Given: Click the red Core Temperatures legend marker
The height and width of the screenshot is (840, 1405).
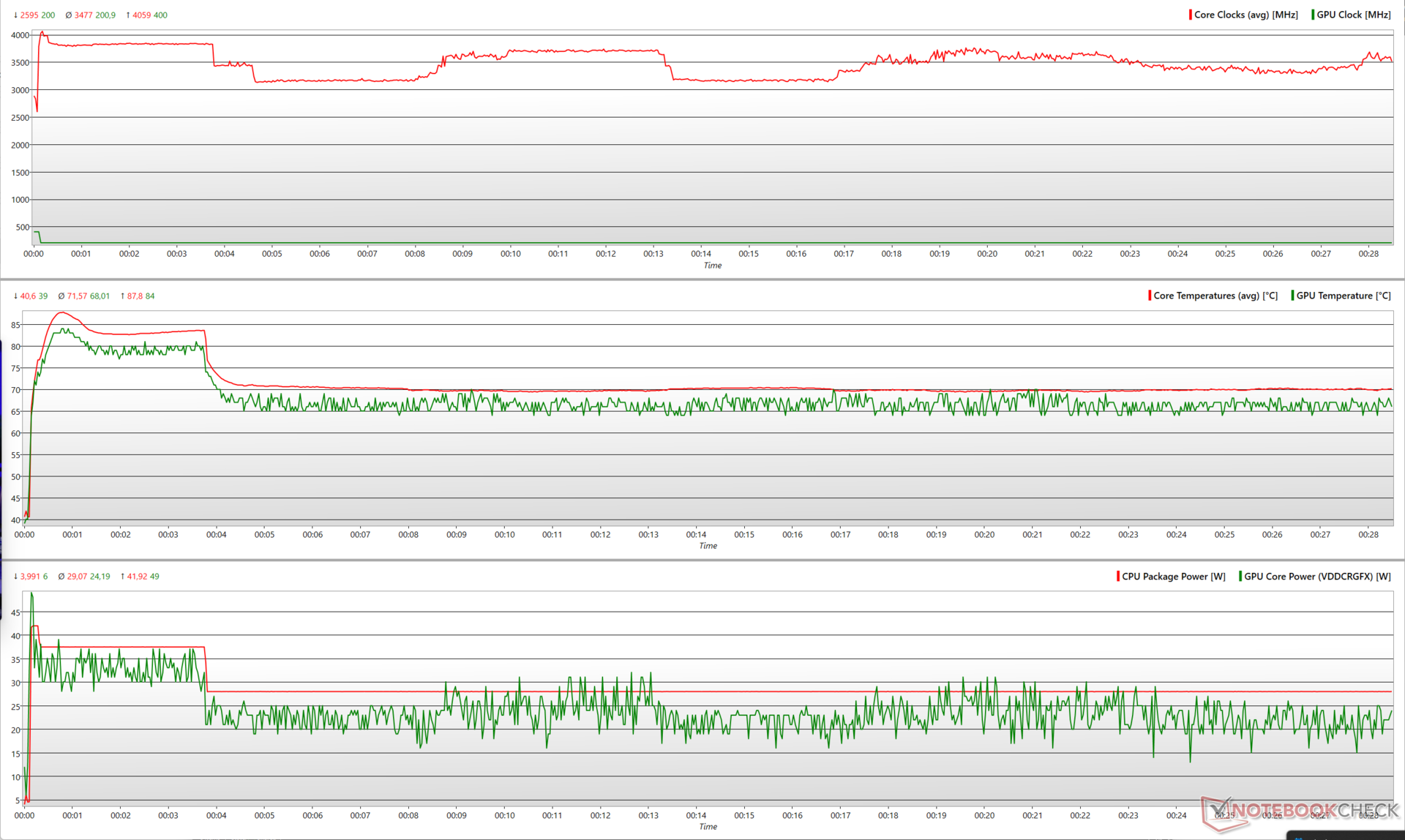Looking at the screenshot, I should [1150, 296].
